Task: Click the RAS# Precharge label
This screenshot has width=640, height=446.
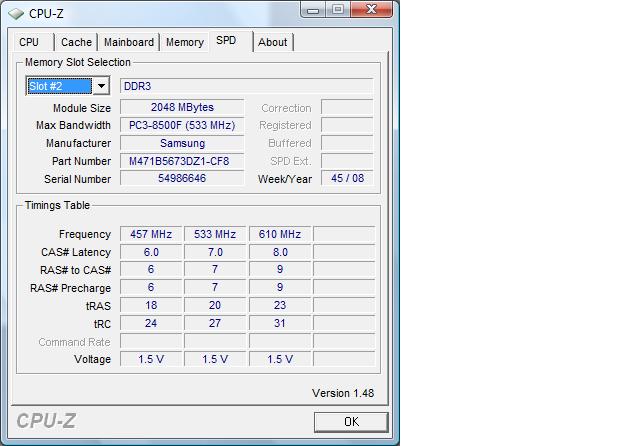Action: pos(70,288)
